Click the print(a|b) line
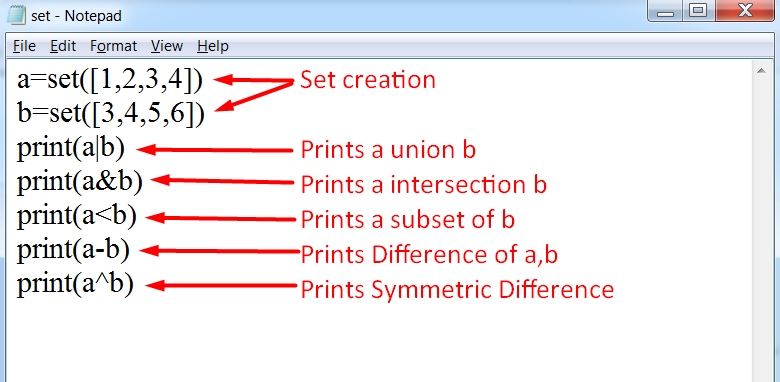The width and height of the screenshot is (780, 382). coord(71,149)
